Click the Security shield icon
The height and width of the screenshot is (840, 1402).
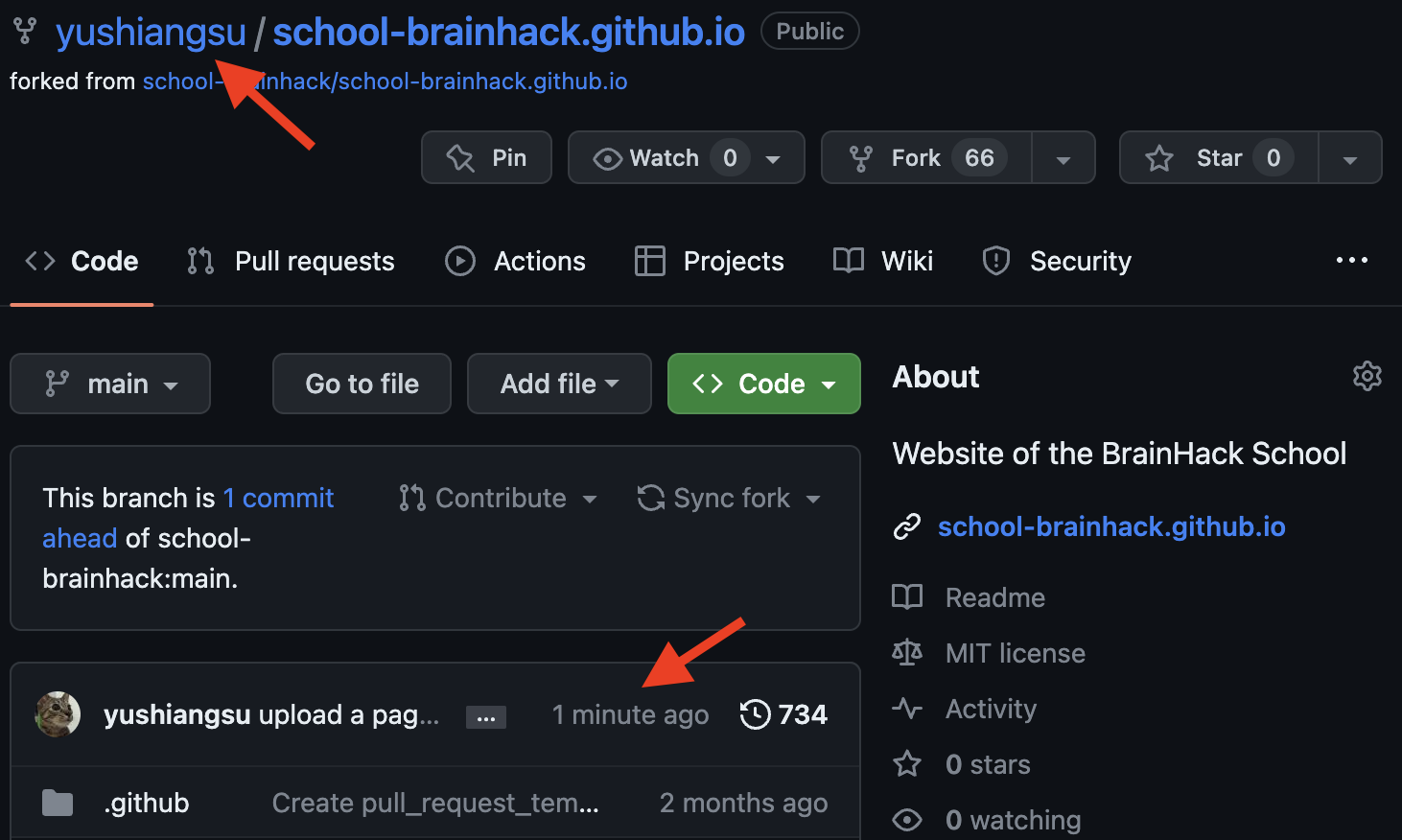996,261
